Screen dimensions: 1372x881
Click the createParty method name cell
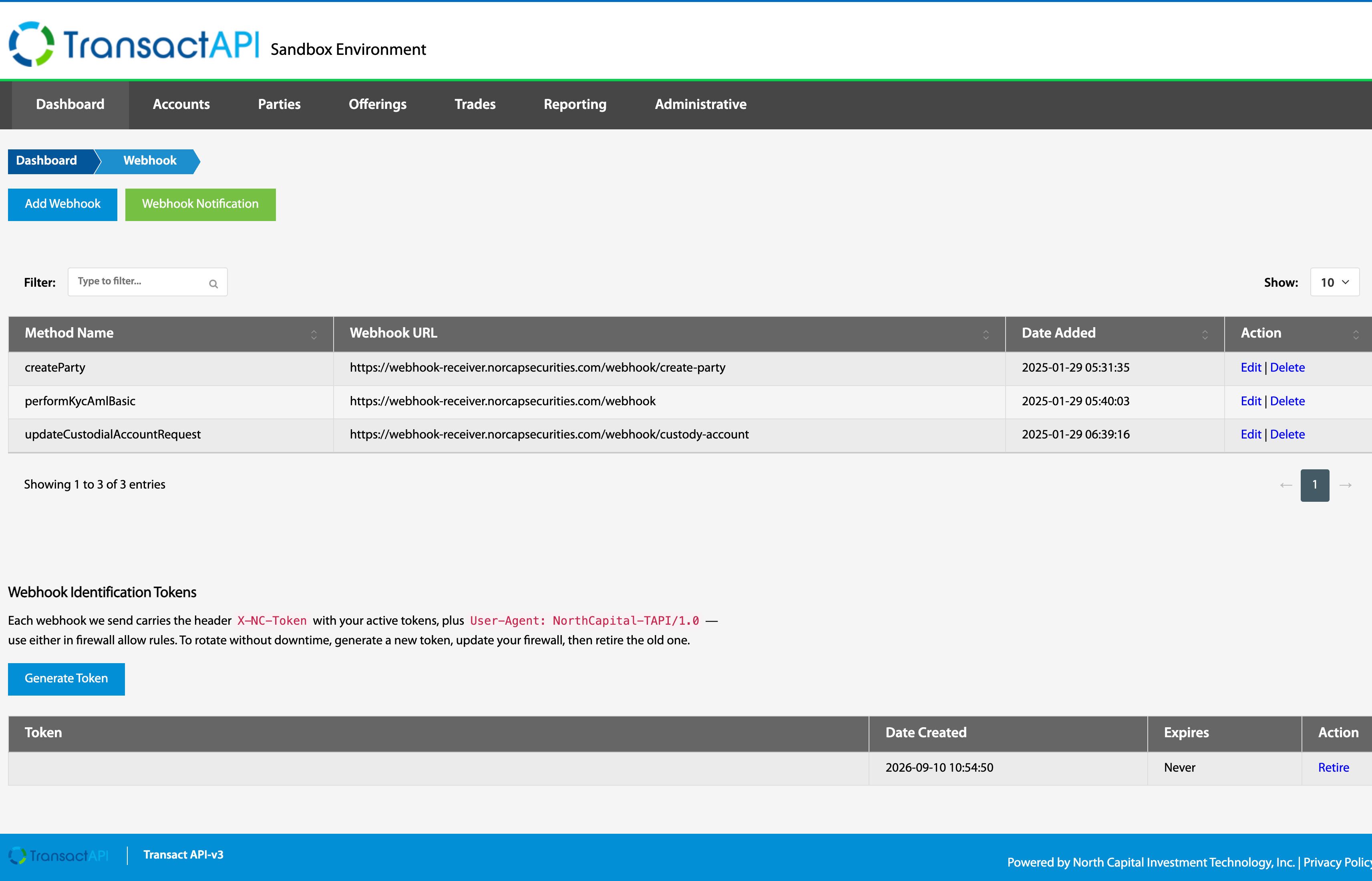[x=171, y=368]
